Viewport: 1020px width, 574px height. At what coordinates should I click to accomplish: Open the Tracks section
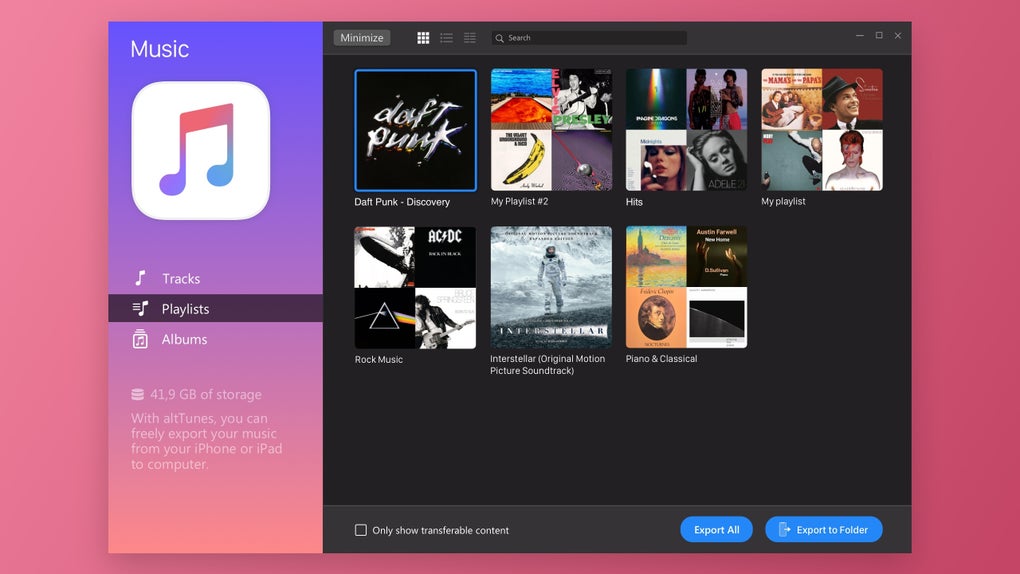pos(215,279)
